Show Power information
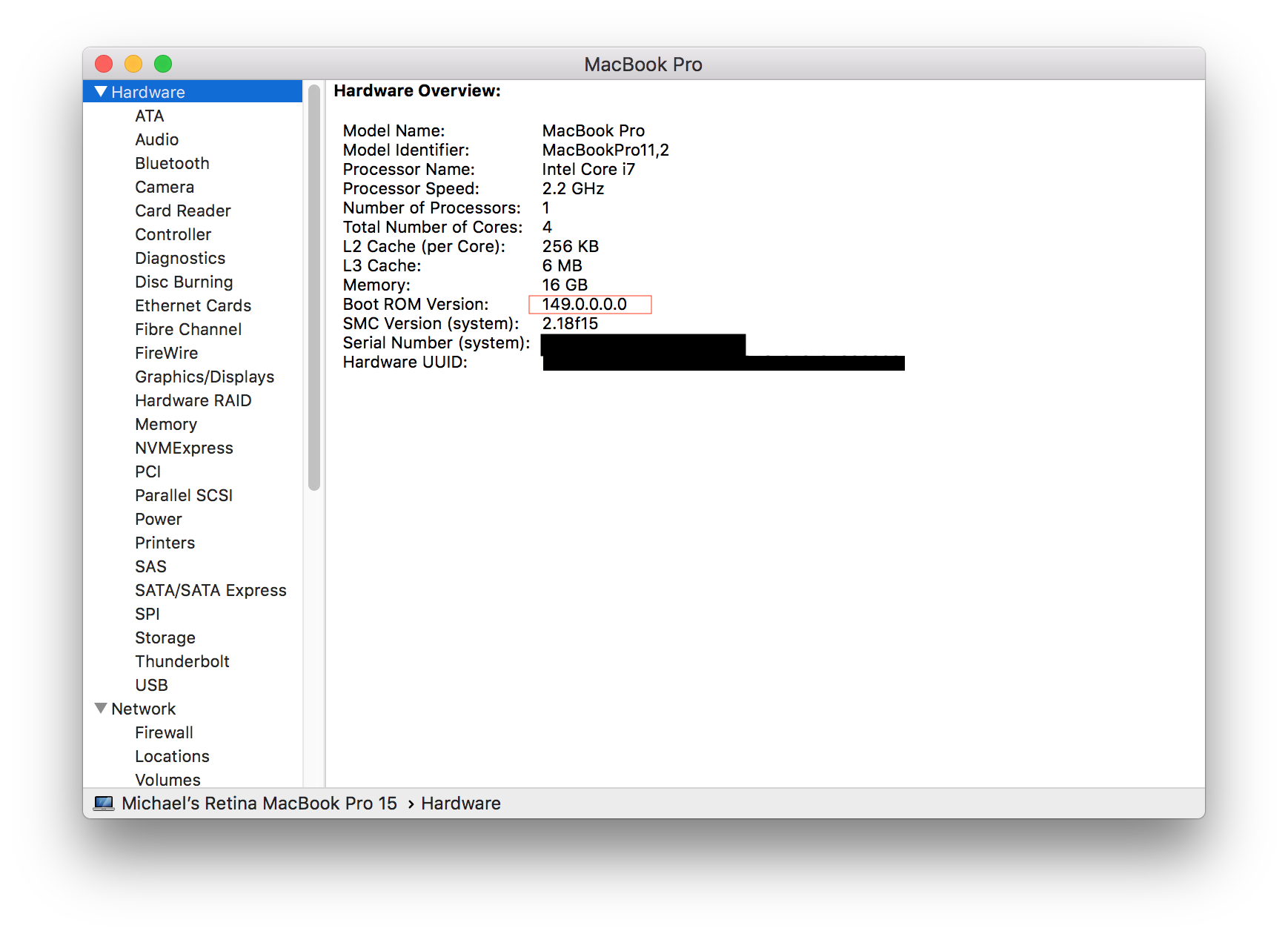The height and width of the screenshot is (937, 1288). point(159,519)
